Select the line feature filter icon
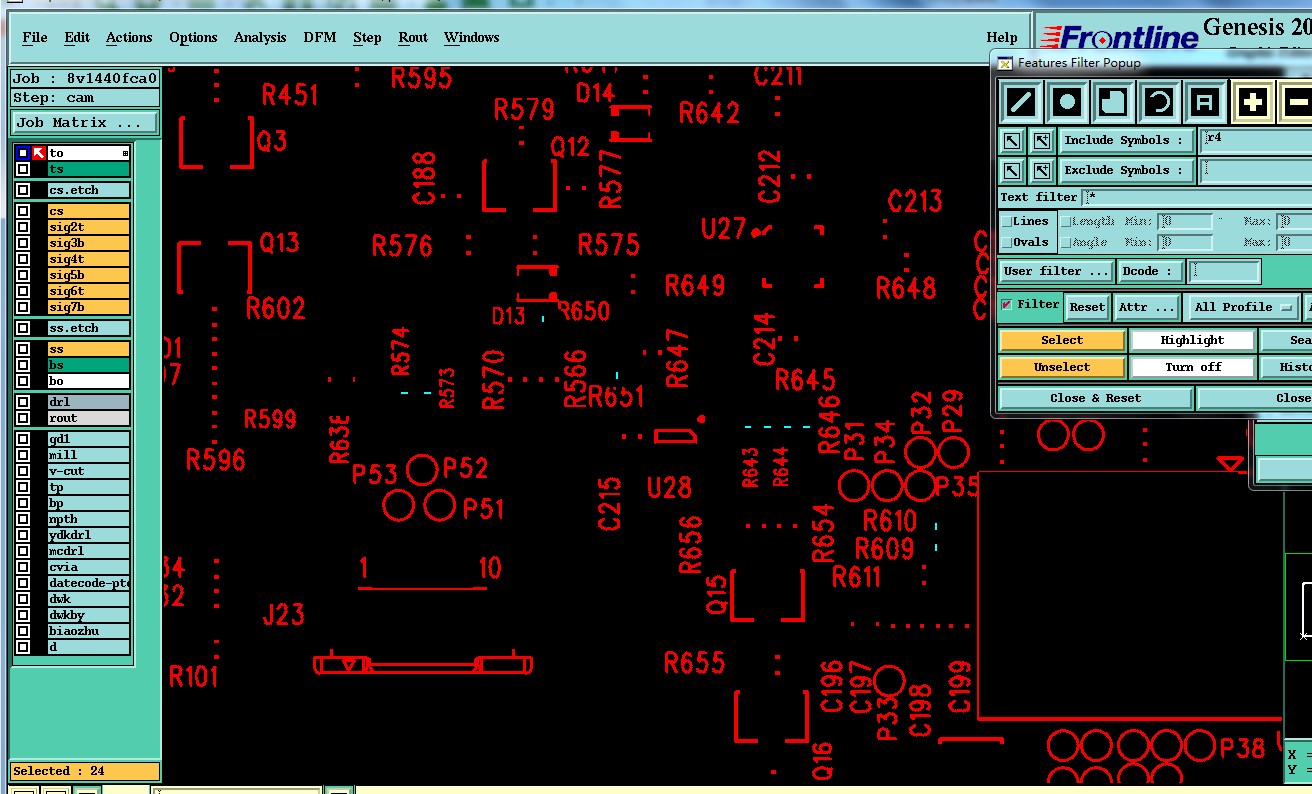Screen dimensions: 1312x794 pos(1021,102)
